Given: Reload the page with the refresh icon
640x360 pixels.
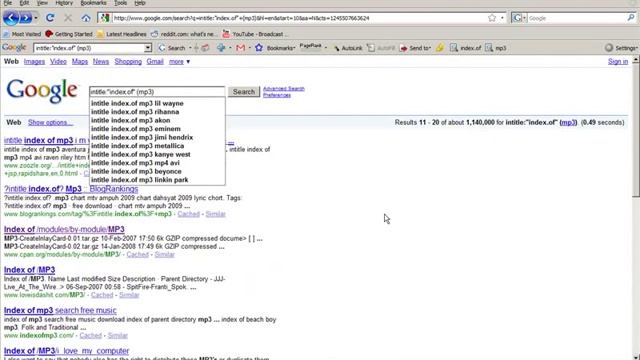Looking at the screenshot, I should [50, 18].
